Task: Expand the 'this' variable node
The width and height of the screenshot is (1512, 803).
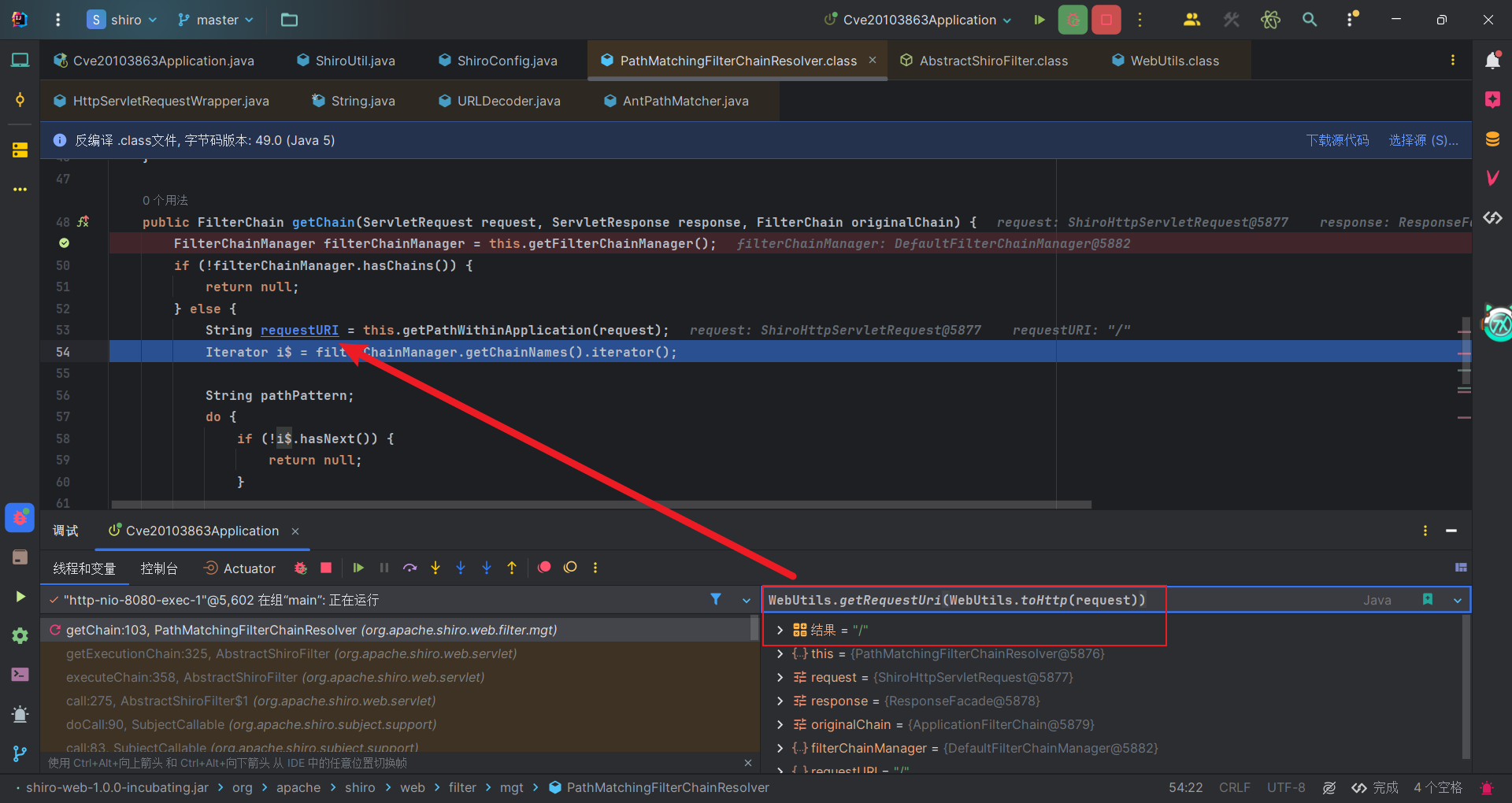Action: coord(780,653)
